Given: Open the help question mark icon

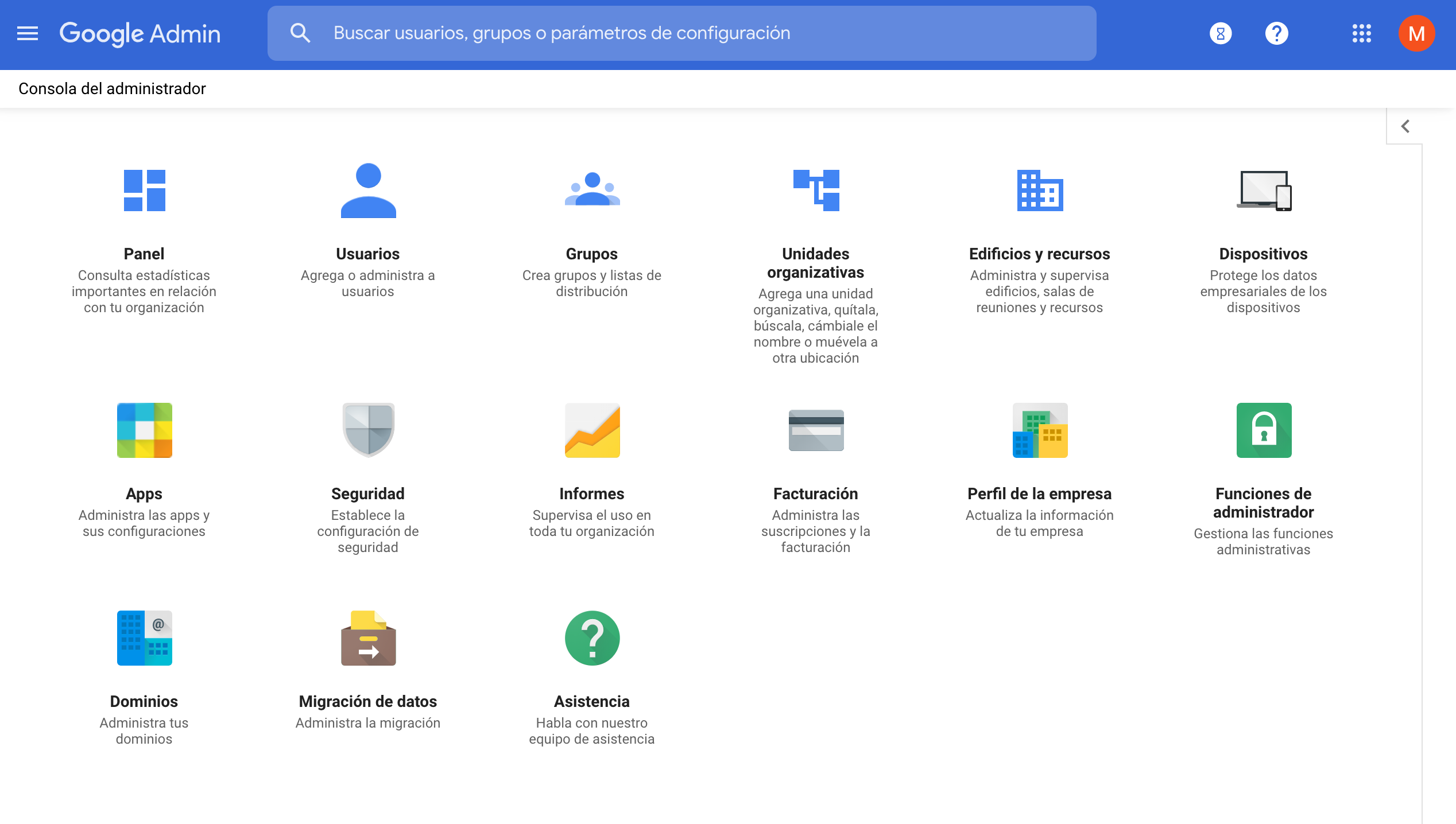Looking at the screenshot, I should click(1276, 33).
